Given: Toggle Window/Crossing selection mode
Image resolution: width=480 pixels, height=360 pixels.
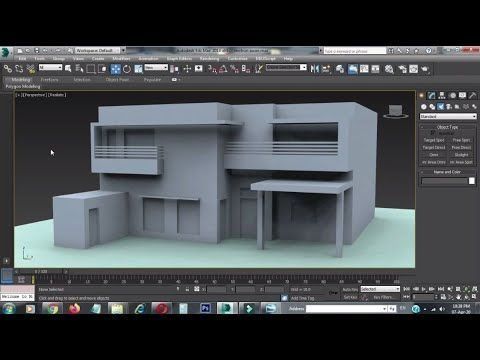Looking at the screenshot, I should (x=102, y=69).
